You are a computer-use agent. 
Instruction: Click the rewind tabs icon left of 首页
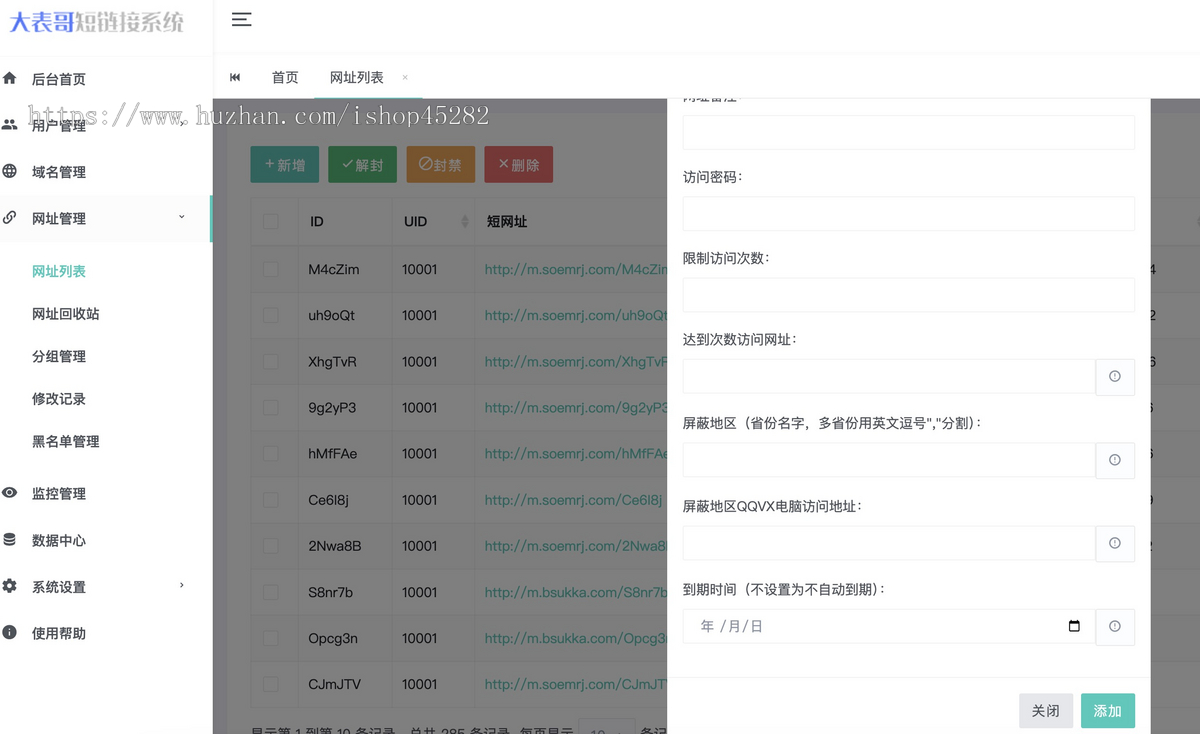coord(235,77)
